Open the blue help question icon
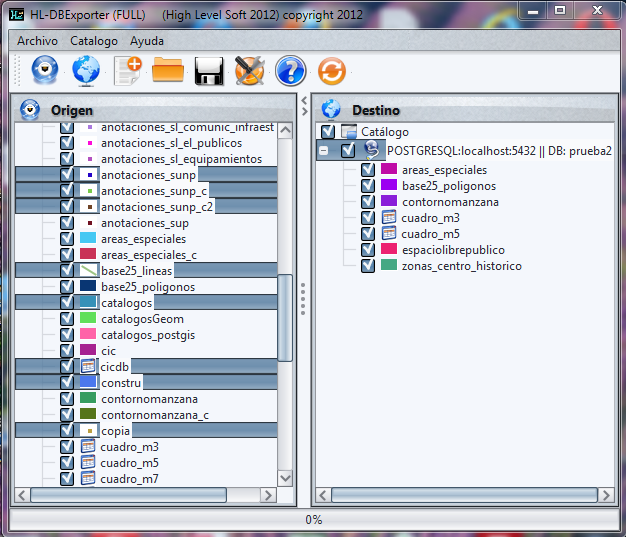 290,71
